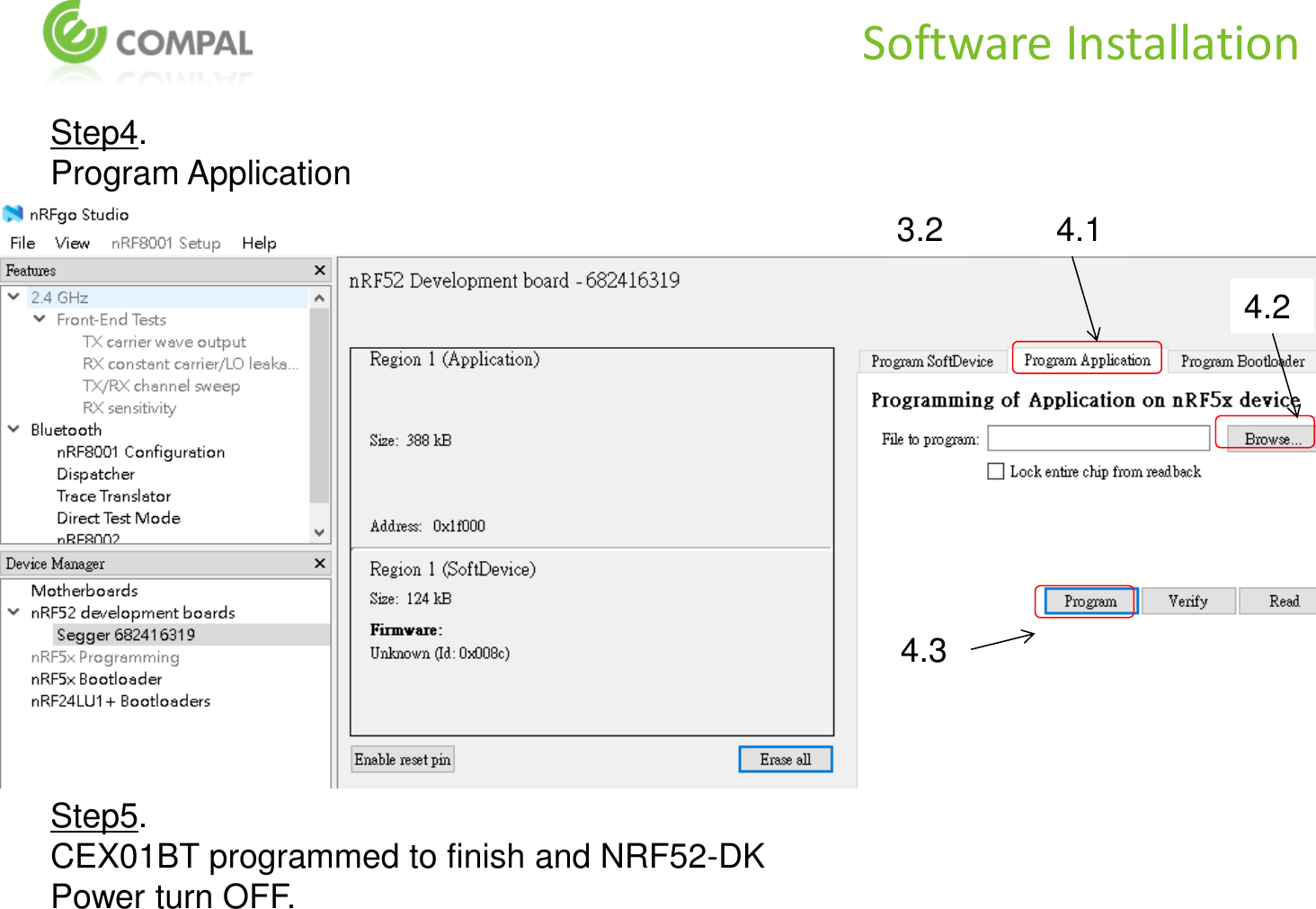This screenshot has width=1316, height=909.
Task: Select TX carrier wave output
Action: (x=164, y=342)
